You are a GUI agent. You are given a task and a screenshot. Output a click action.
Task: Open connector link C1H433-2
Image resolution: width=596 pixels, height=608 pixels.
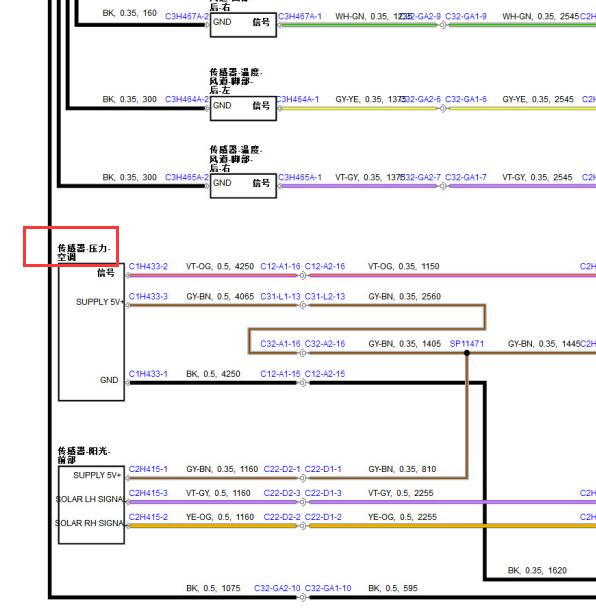click(x=148, y=266)
